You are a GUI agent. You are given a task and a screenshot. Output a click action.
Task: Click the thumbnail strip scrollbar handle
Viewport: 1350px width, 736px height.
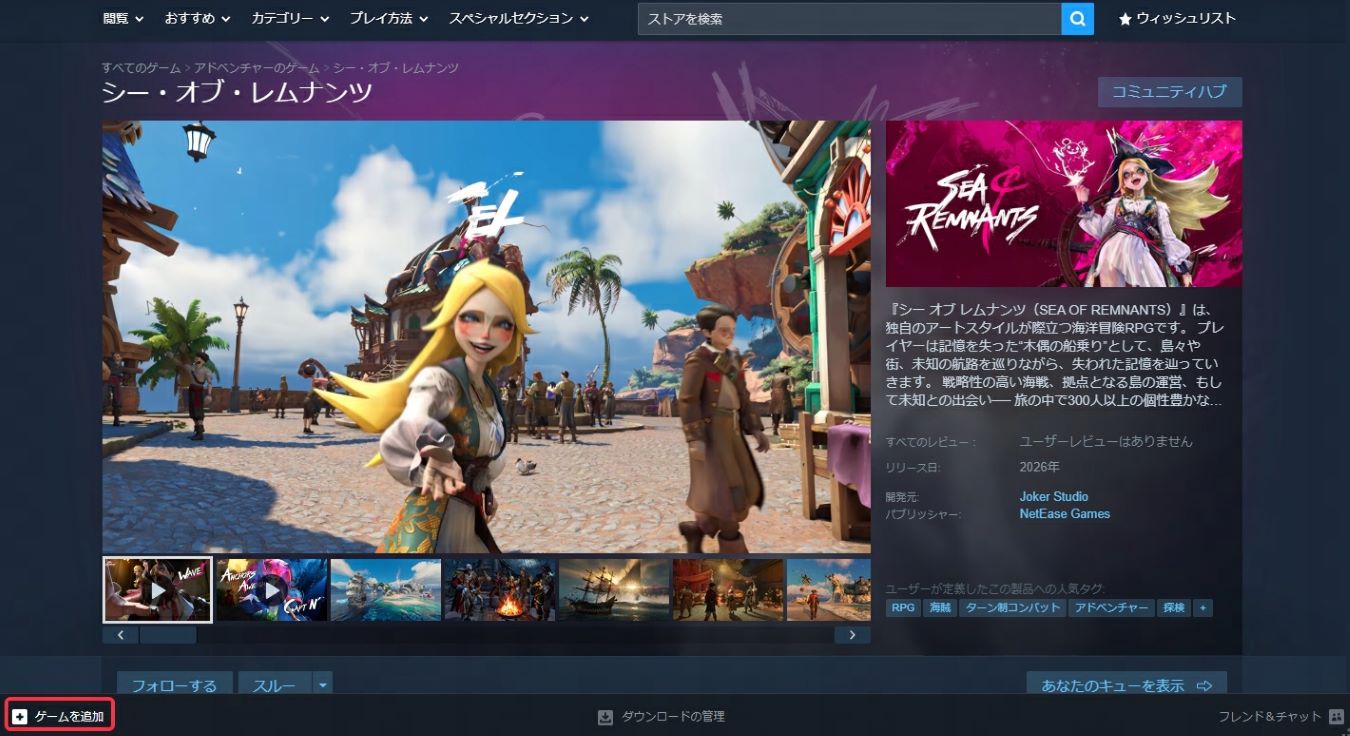[168, 635]
